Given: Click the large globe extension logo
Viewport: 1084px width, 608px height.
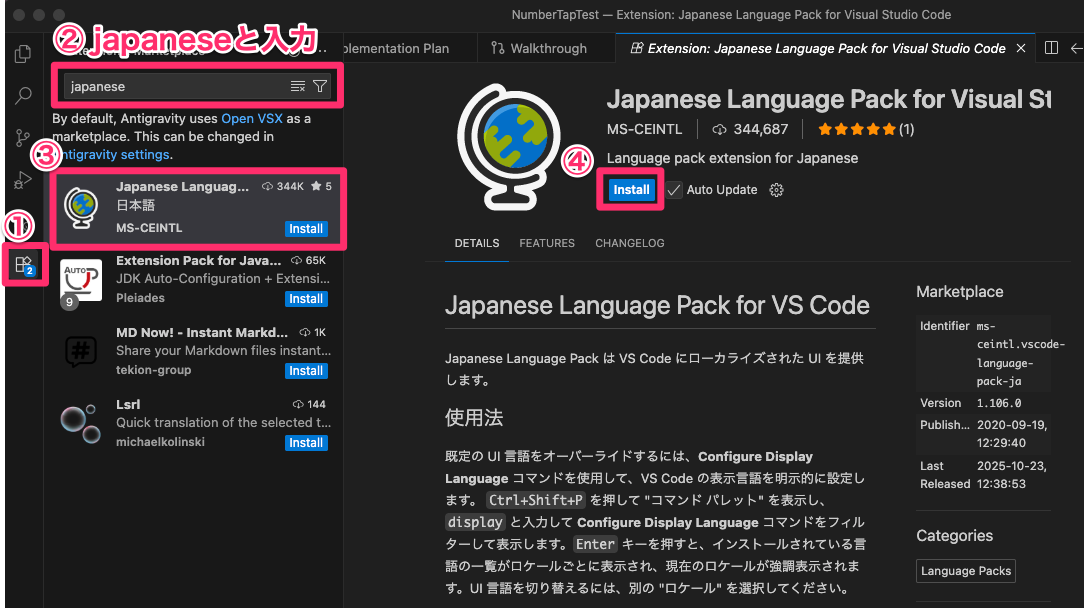Looking at the screenshot, I should point(510,147).
